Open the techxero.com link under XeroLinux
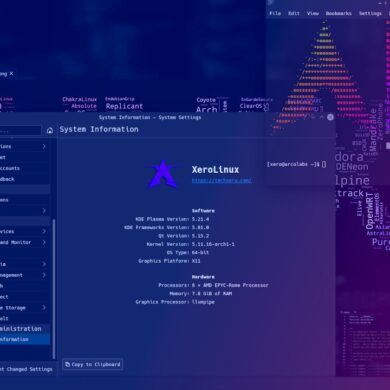 (x=222, y=180)
